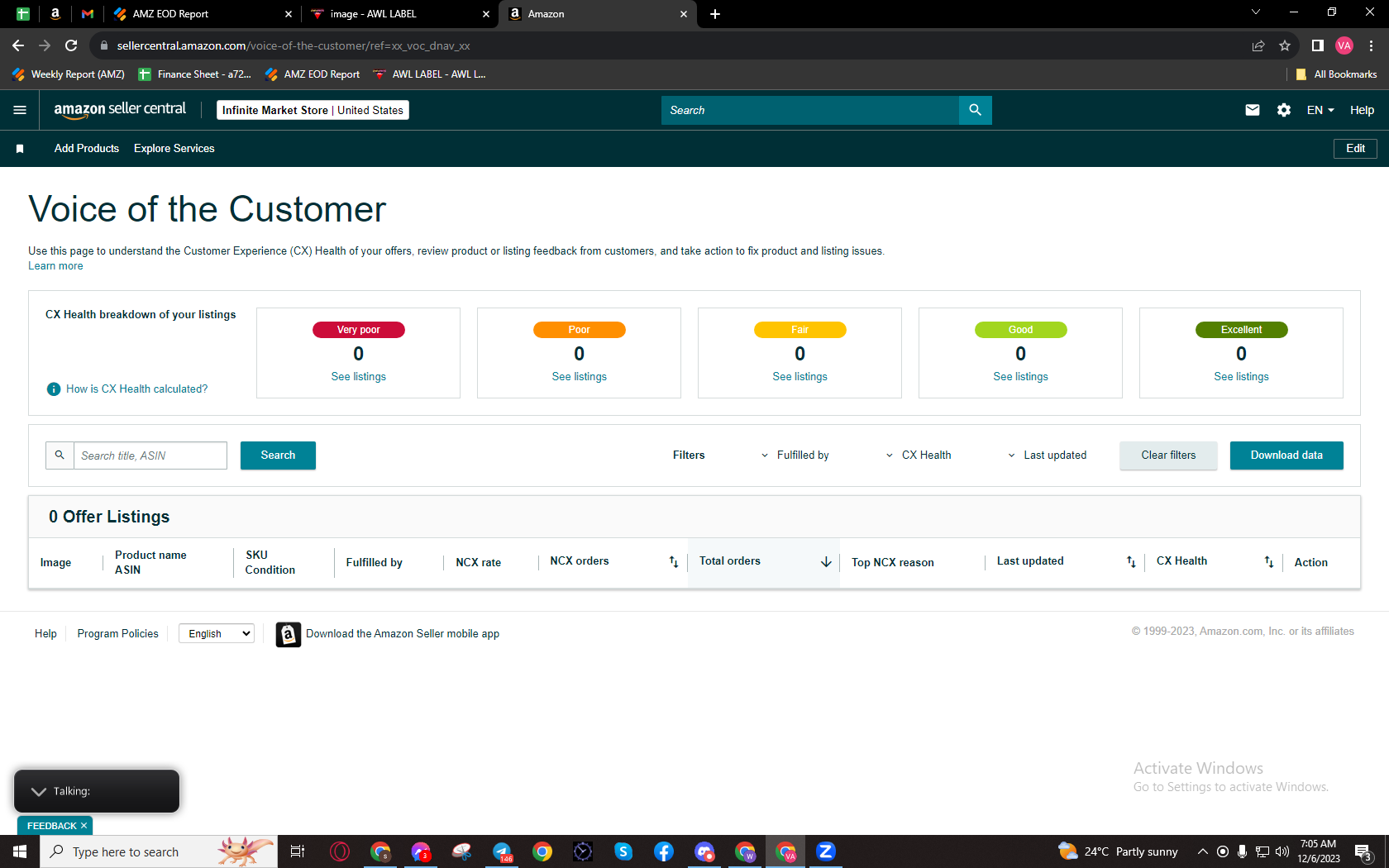This screenshot has width=1389, height=868.
Task: Click Clear filters button
Action: (1168, 455)
